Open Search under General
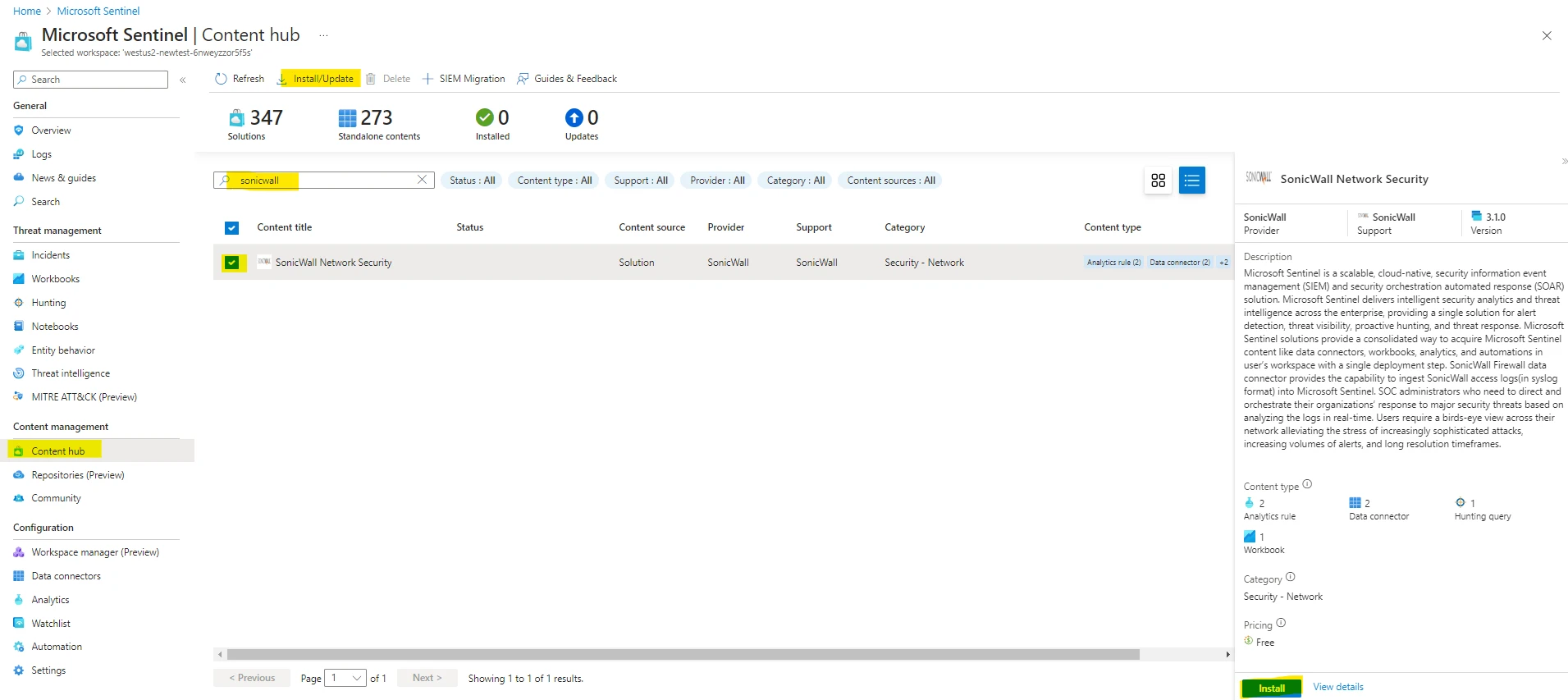The width and height of the screenshot is (1568, 700). (45, 202)
